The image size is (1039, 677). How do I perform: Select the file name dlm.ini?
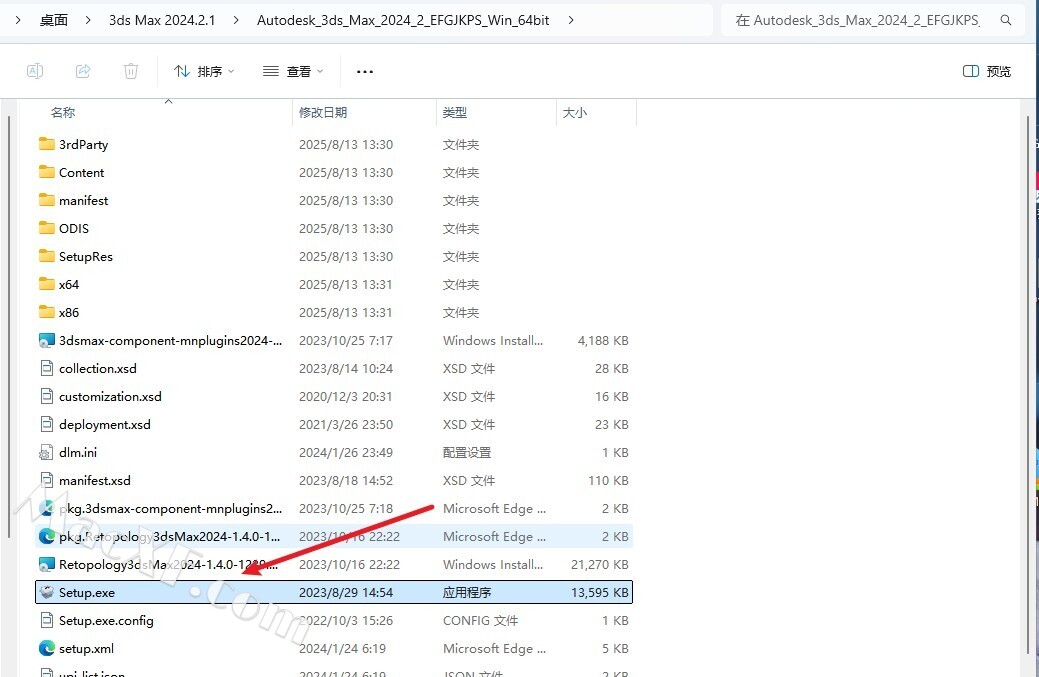click(78, 452)
